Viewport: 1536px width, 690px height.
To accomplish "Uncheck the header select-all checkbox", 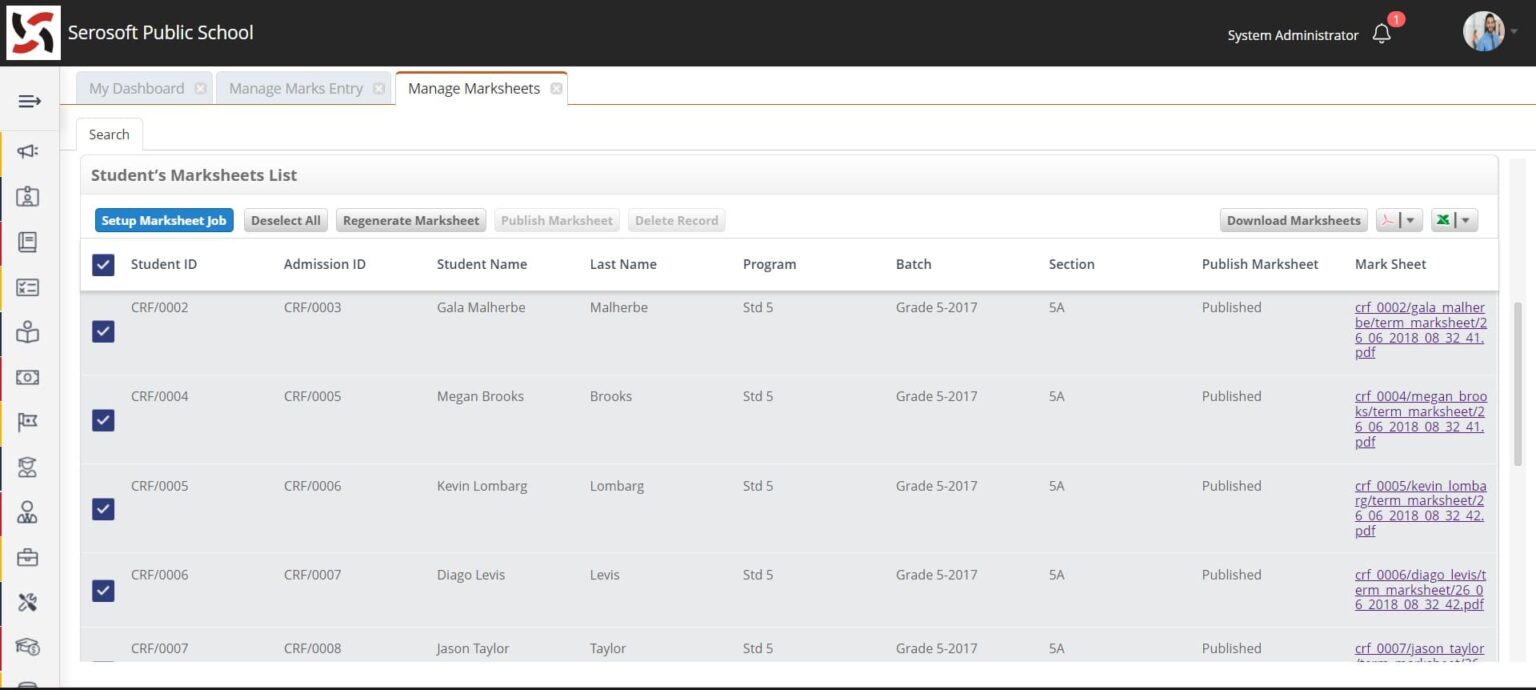I will coord(103,265).
